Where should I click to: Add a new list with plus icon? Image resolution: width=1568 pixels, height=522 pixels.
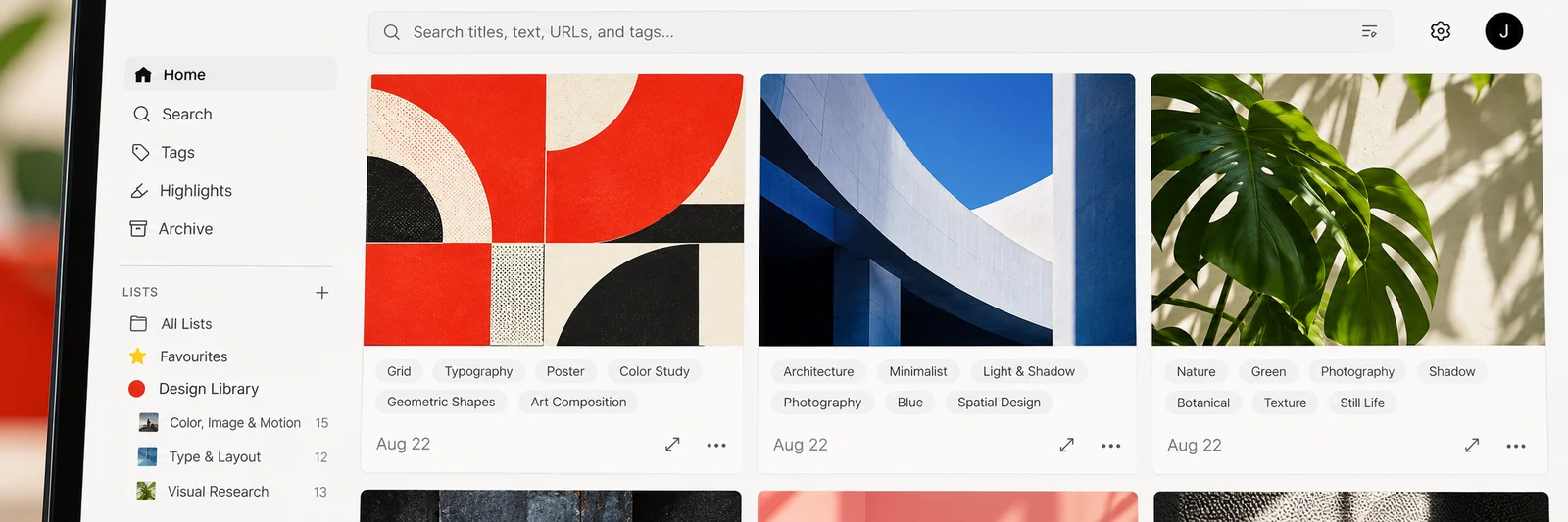point(321,292)
